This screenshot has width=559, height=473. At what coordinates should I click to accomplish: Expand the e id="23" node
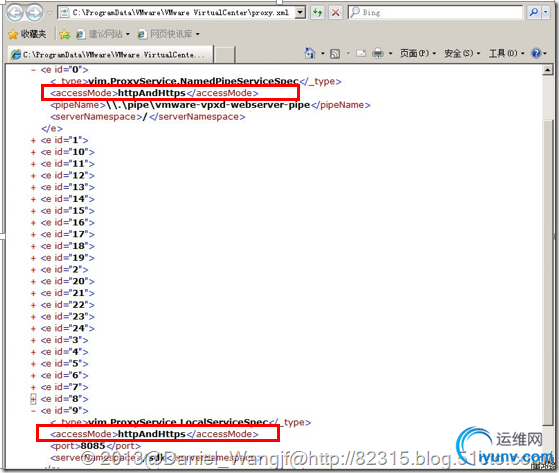tap(33, 317)
